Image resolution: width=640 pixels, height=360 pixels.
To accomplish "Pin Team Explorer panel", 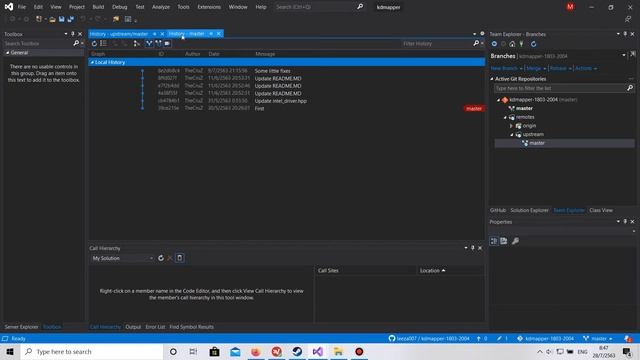I will [625, 34].
